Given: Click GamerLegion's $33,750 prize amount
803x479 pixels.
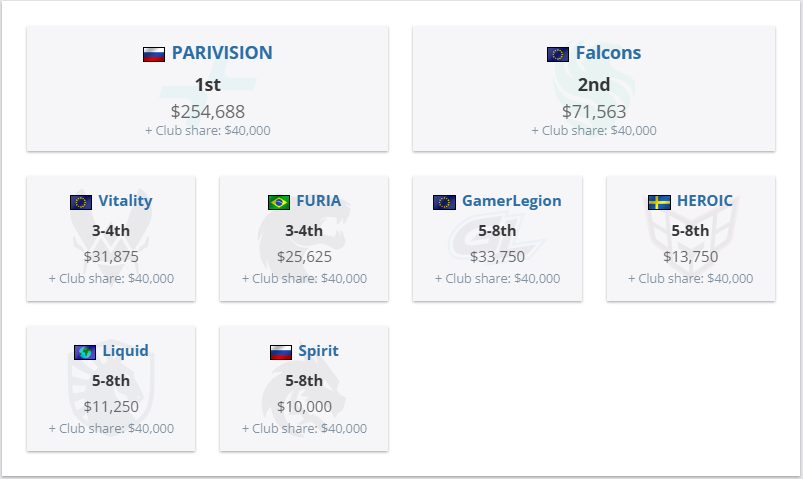Looking at the screenshot, I should click(x=497, y=257).
